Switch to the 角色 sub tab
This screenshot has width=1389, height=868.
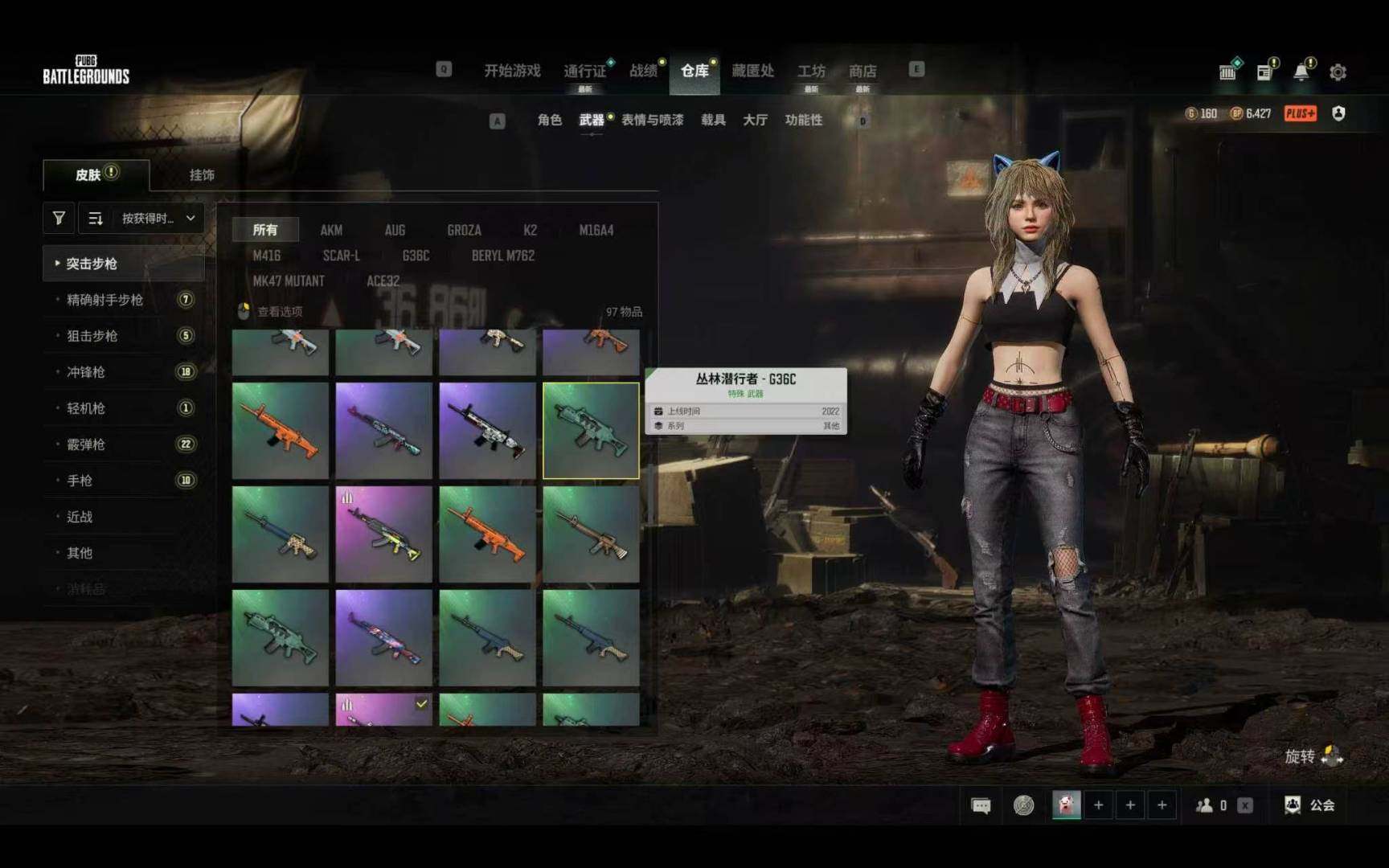[x=550, y=120]
